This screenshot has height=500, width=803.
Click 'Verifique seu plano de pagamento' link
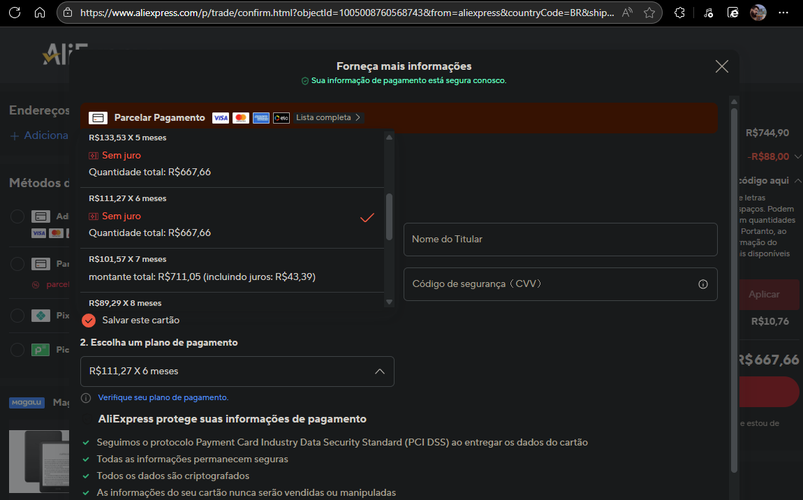tap(162, 398)
